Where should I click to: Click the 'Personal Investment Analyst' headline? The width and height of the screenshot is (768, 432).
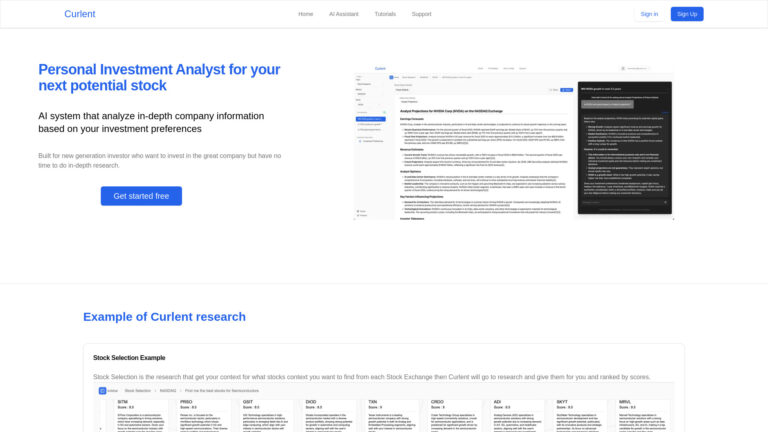click(x=159, y=77)
